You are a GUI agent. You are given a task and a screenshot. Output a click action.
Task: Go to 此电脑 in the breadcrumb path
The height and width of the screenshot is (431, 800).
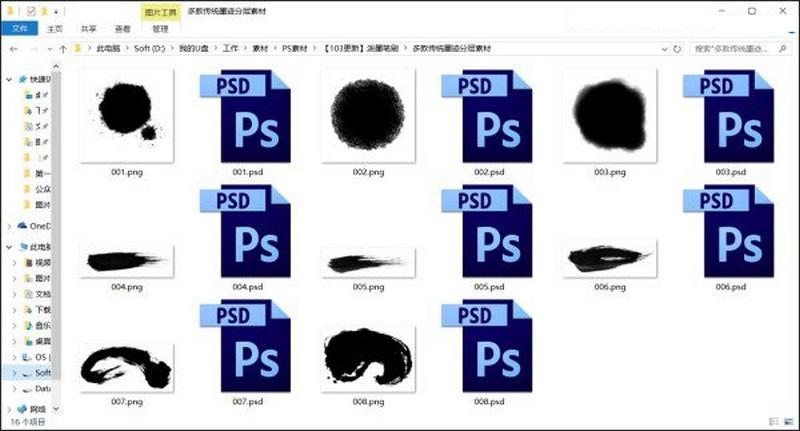point(108,48)
